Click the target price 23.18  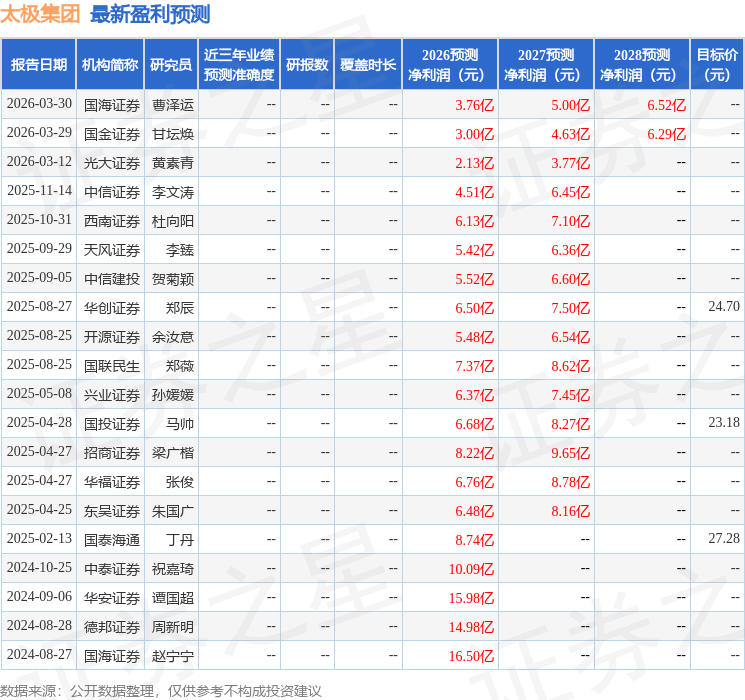(724, 422)
